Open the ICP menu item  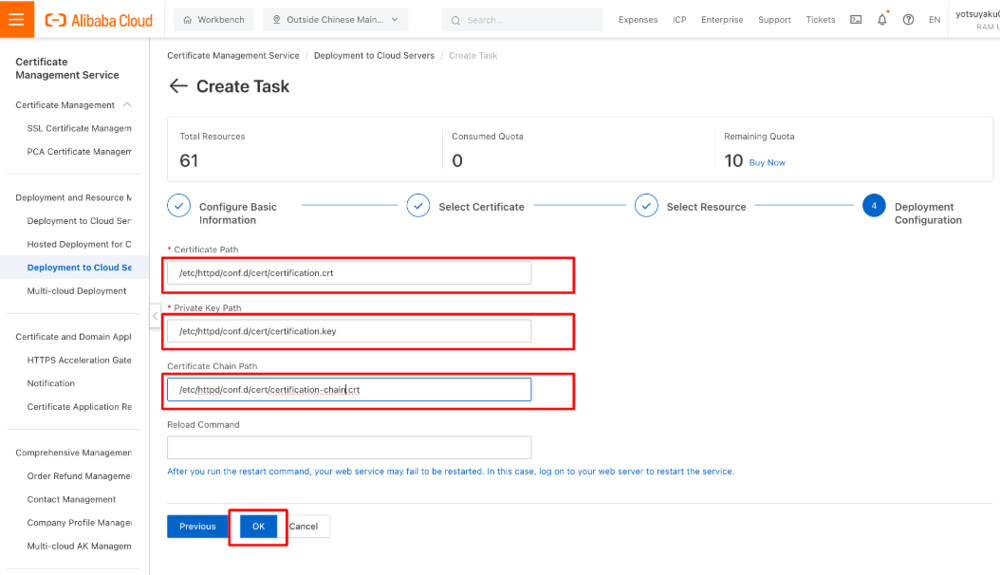tap(679, 20)
